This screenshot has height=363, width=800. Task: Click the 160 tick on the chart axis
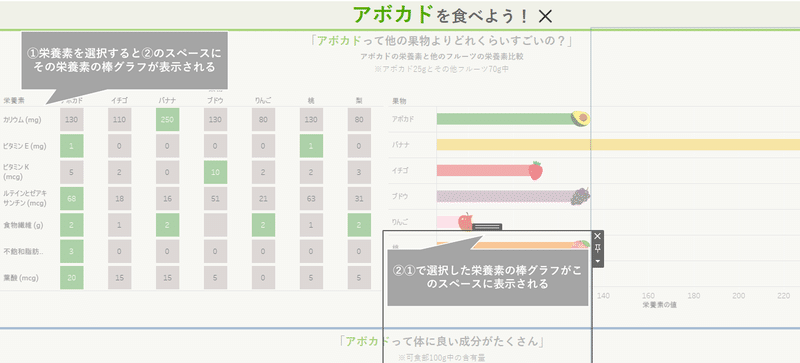[x=648, y=296]
